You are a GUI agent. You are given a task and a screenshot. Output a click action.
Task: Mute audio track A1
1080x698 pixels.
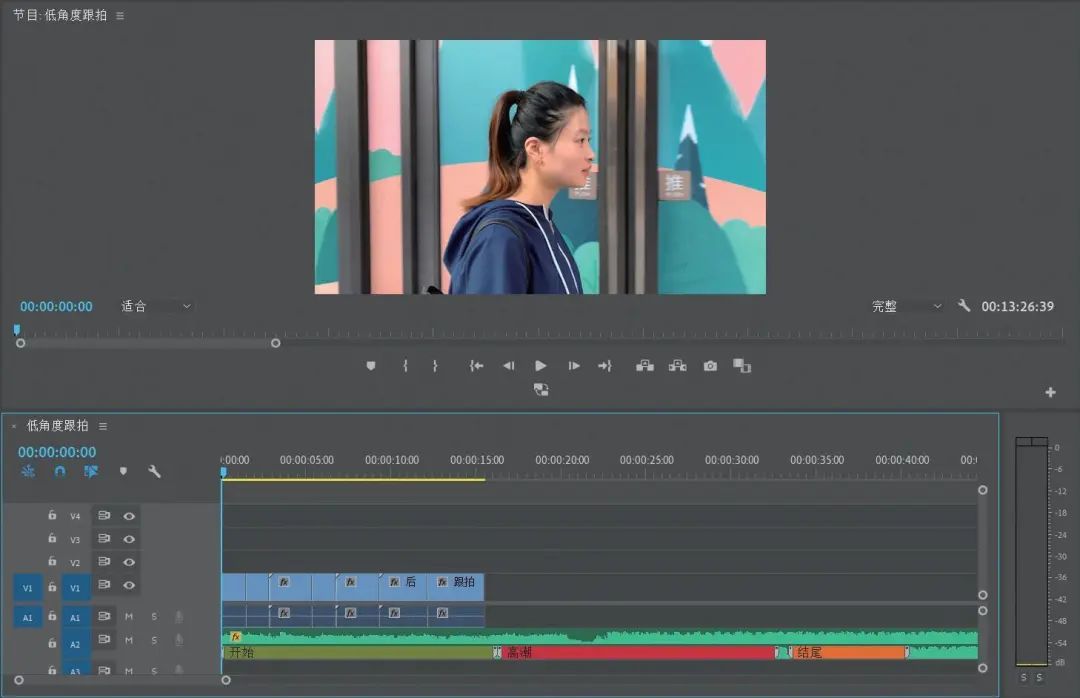(x=129, y=617)
